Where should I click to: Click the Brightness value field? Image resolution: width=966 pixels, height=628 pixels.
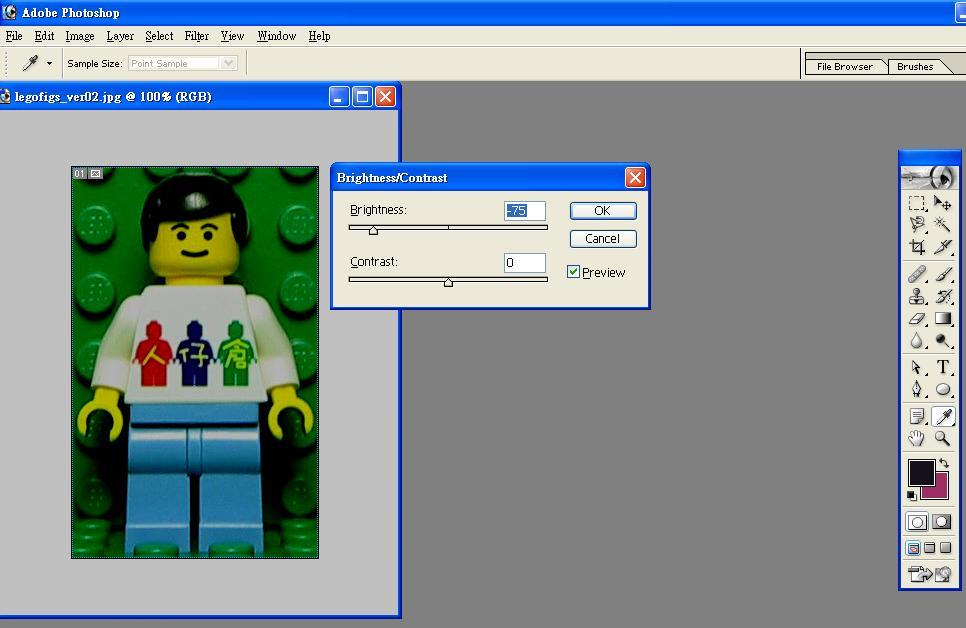point(525,211)
